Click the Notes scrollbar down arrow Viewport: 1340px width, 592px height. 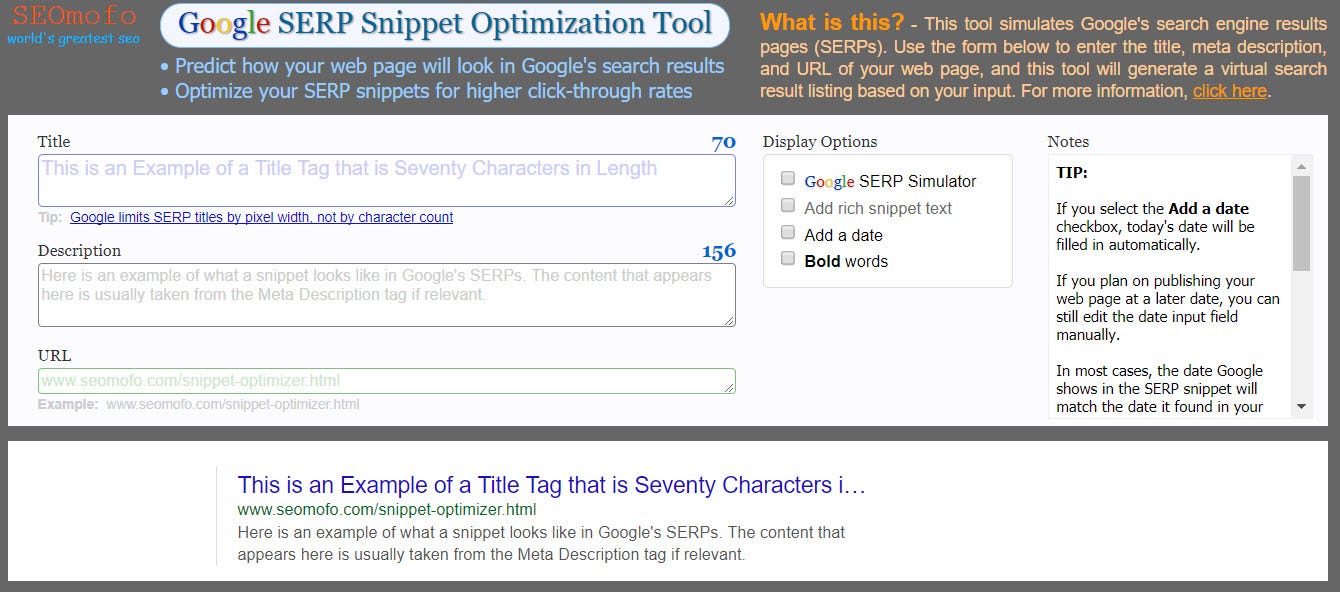(1301, 406)
